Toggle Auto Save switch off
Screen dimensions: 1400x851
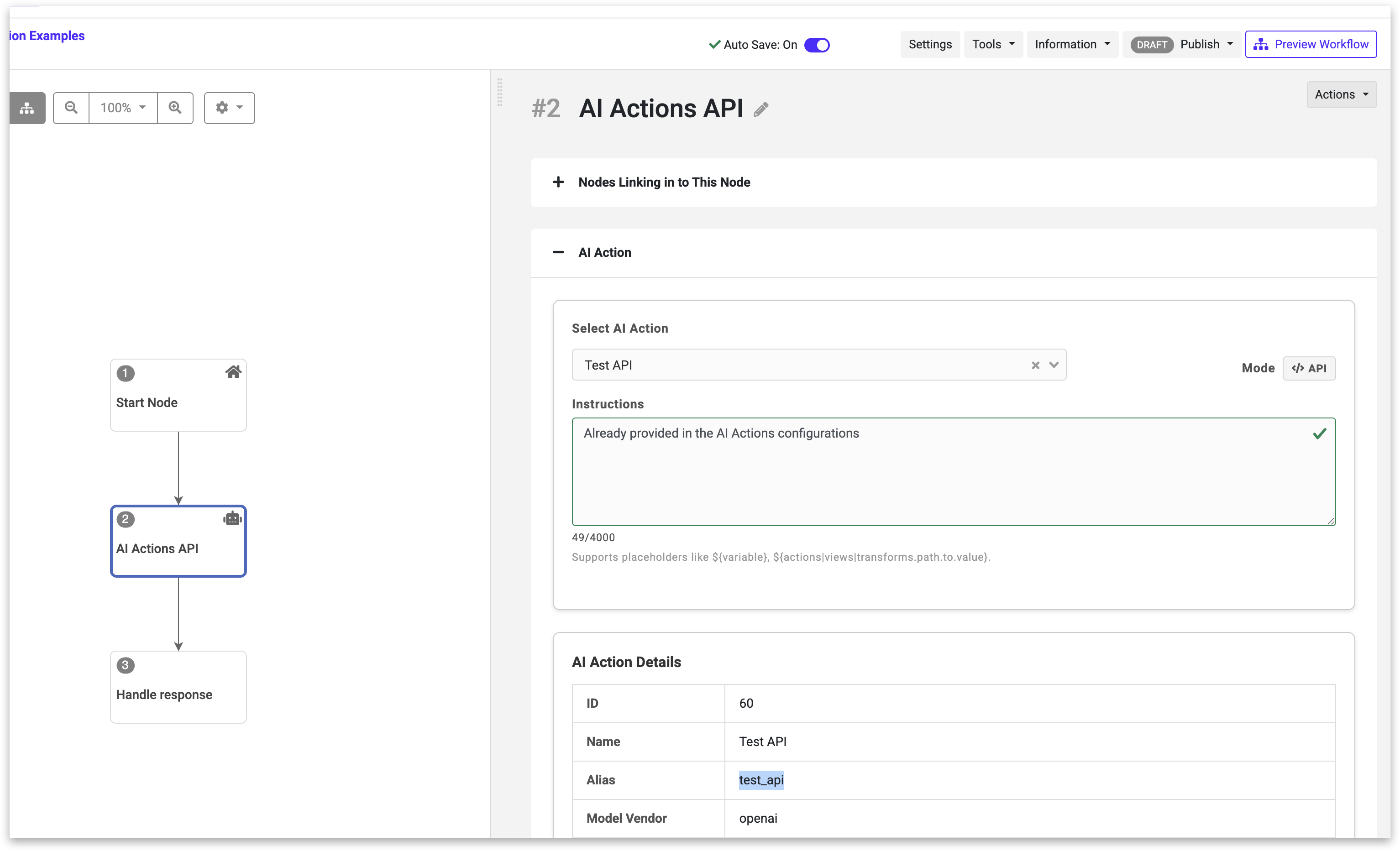tap(817, 45)
